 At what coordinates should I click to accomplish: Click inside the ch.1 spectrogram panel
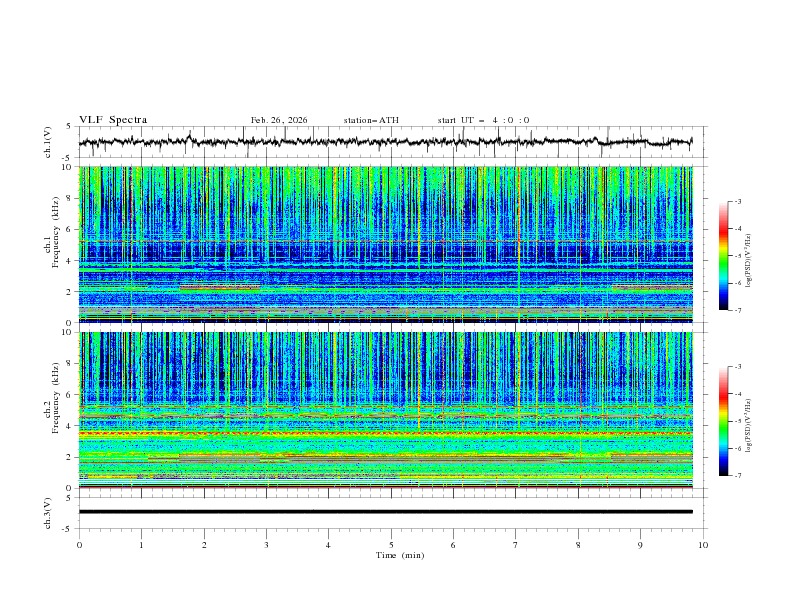(390, 245)
